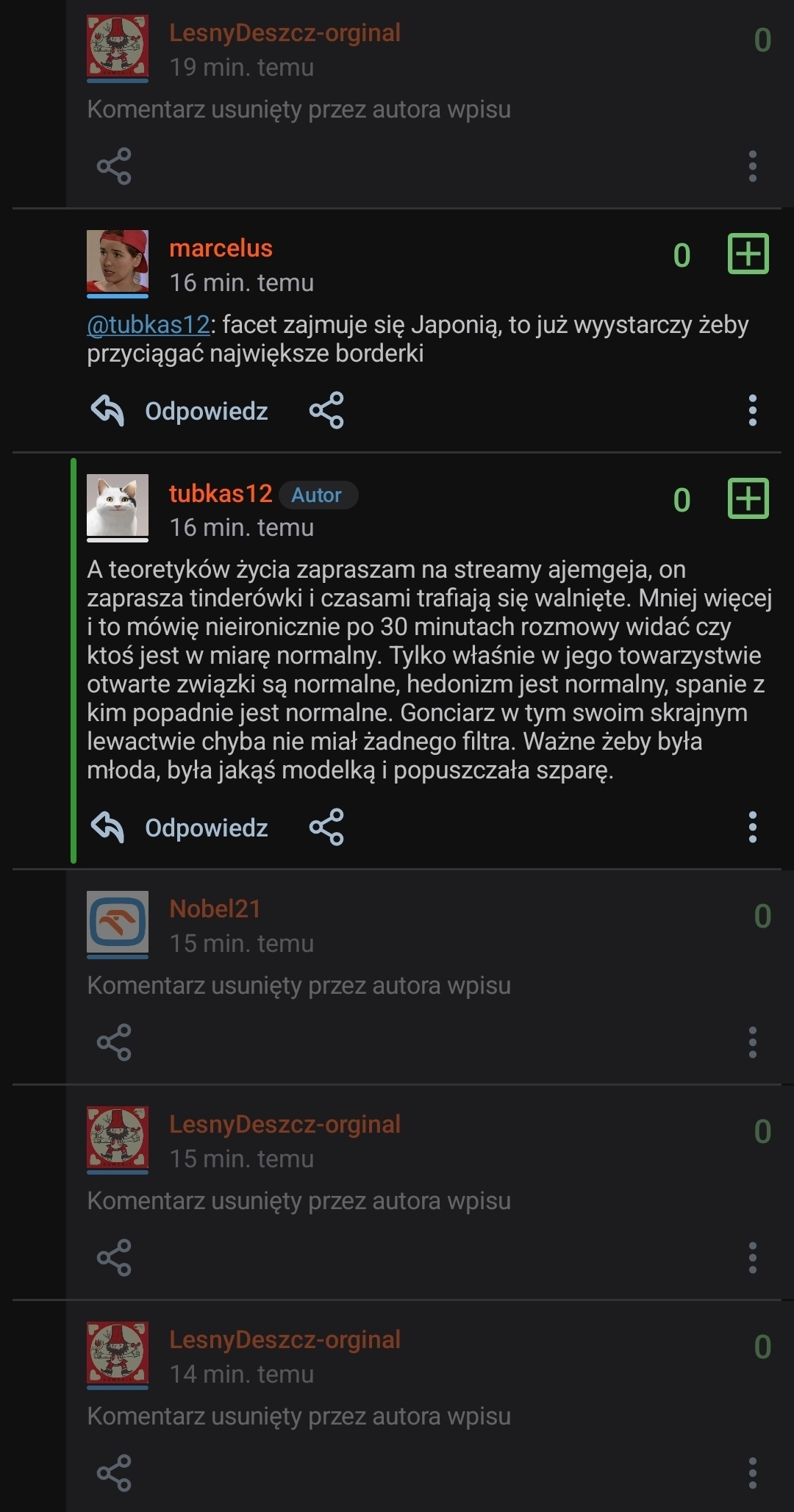
Task: Share Nobel21's deleted comment
Action: (x=114, y=1042)
